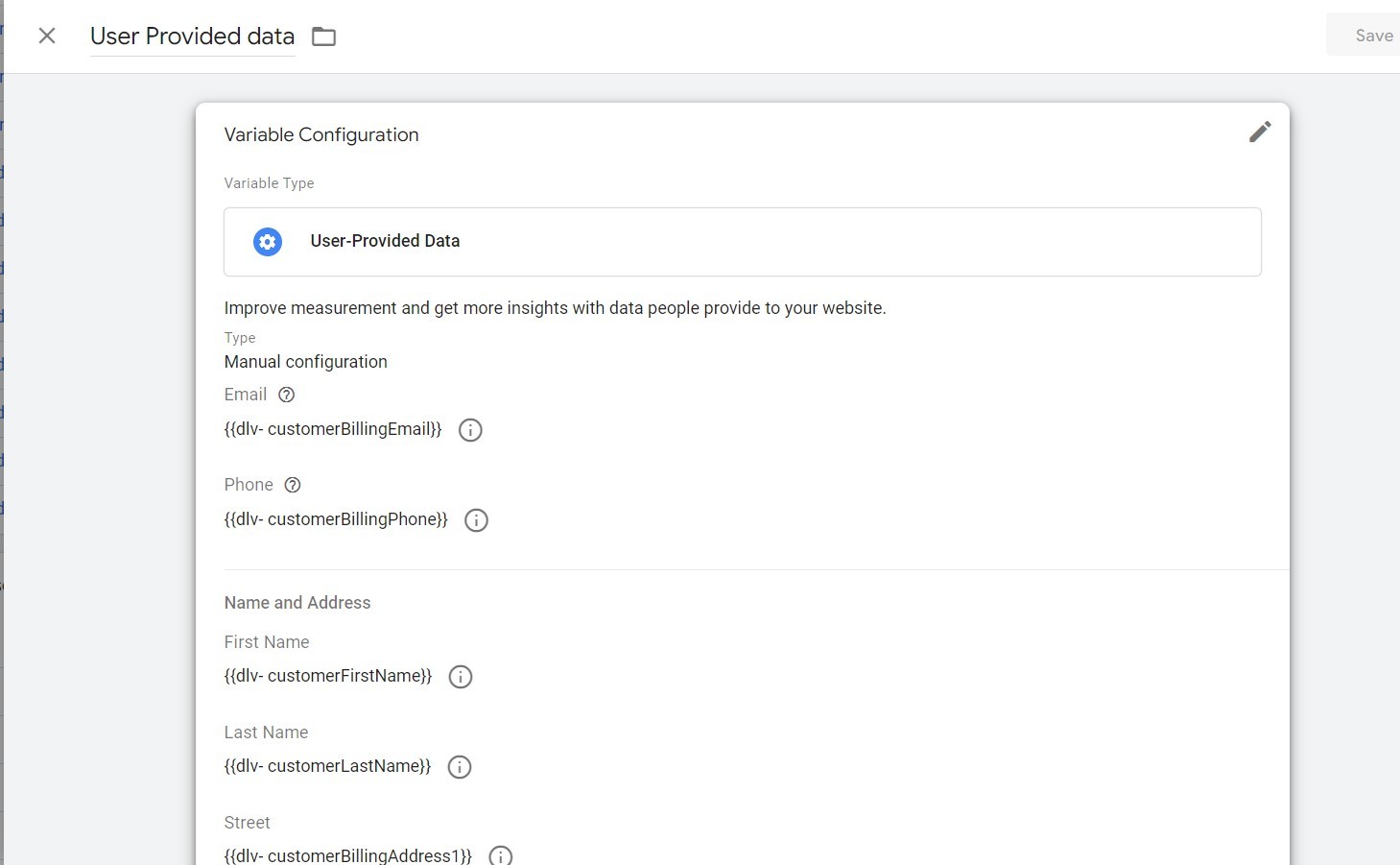1400x865 pixels.
Task: Edit the User Provided data name field
Action: point(191,36)
